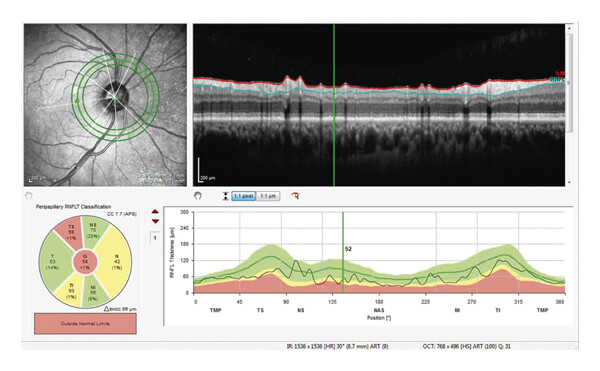Click the central G global sector
Screen dimensions: 600x371
click(85, 262)
